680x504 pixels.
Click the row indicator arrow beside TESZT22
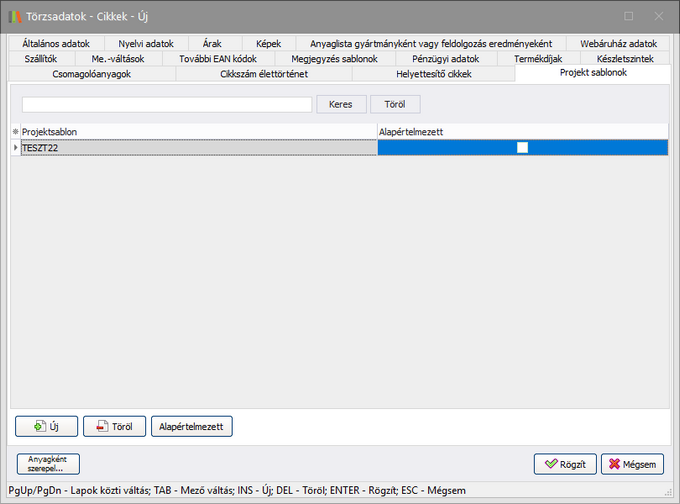(x=15, y=147)
